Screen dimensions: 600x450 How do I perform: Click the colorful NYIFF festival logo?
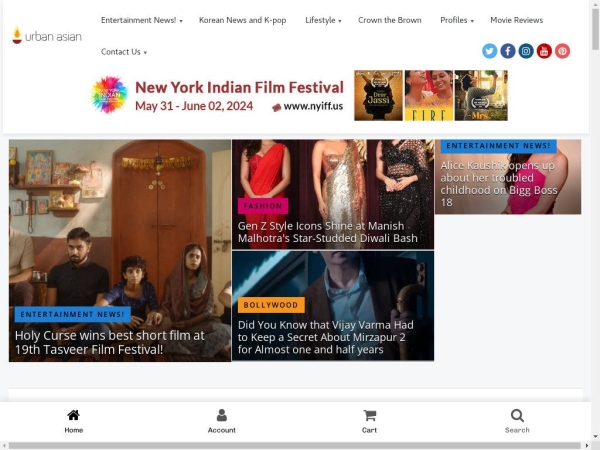[109, 95]
